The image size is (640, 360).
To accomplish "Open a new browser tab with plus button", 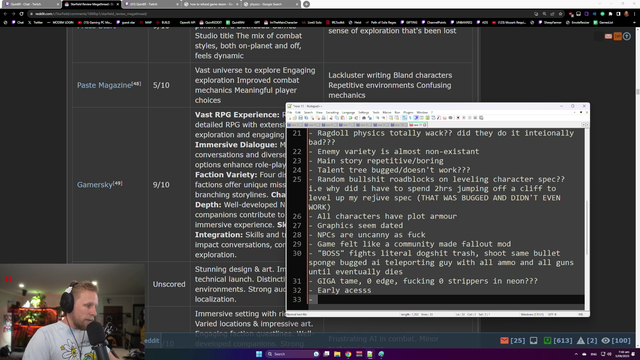I will (306, 4).
